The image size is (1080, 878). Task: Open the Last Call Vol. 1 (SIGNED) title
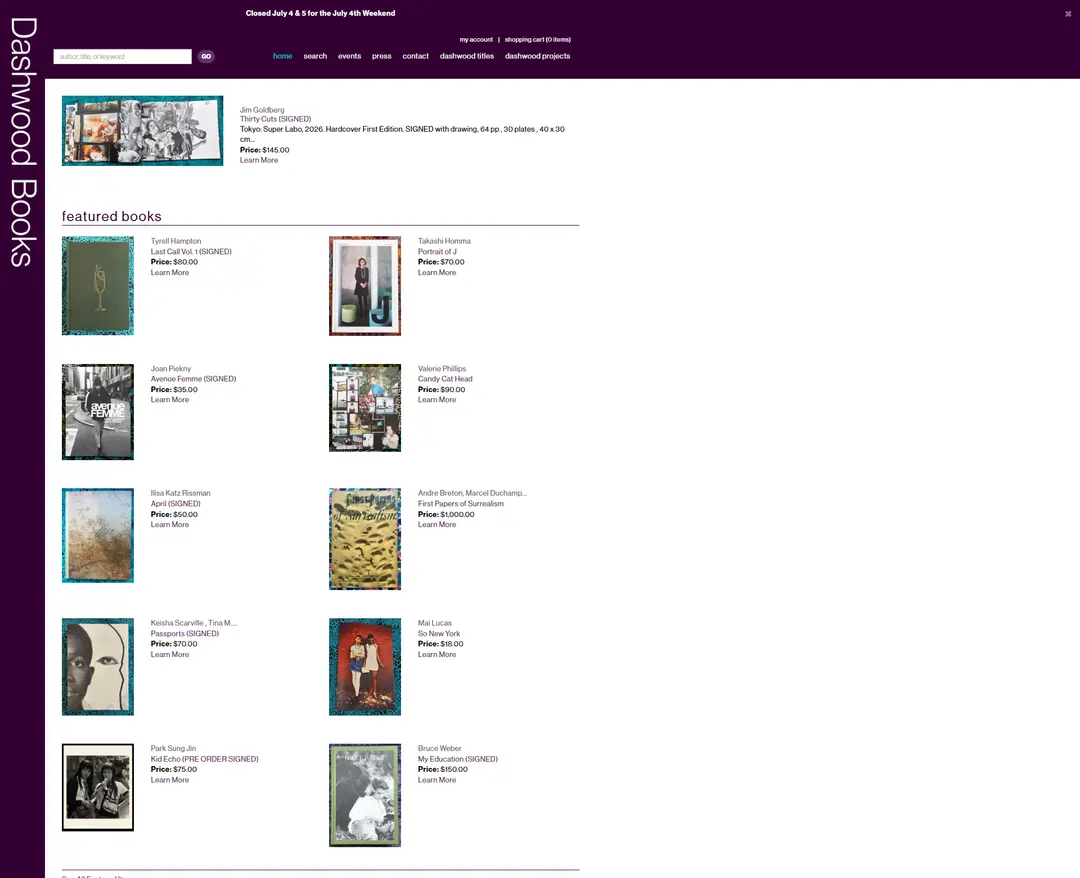[191, 252]
